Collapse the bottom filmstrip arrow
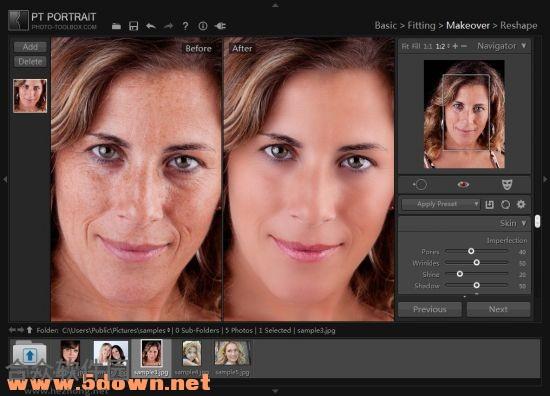550x396 pixels. 275,391
